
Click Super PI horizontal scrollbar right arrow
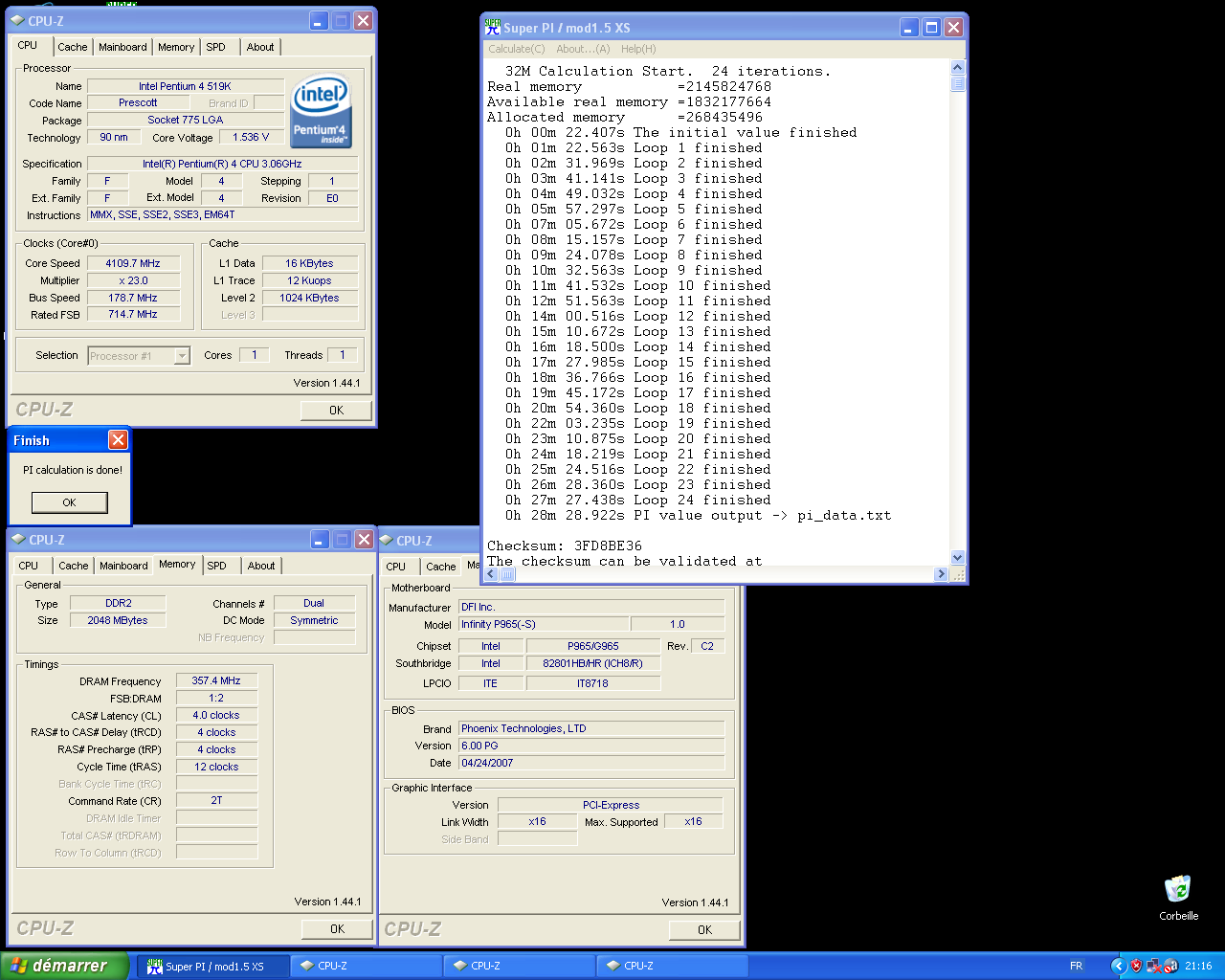click(x=941, y=574)
